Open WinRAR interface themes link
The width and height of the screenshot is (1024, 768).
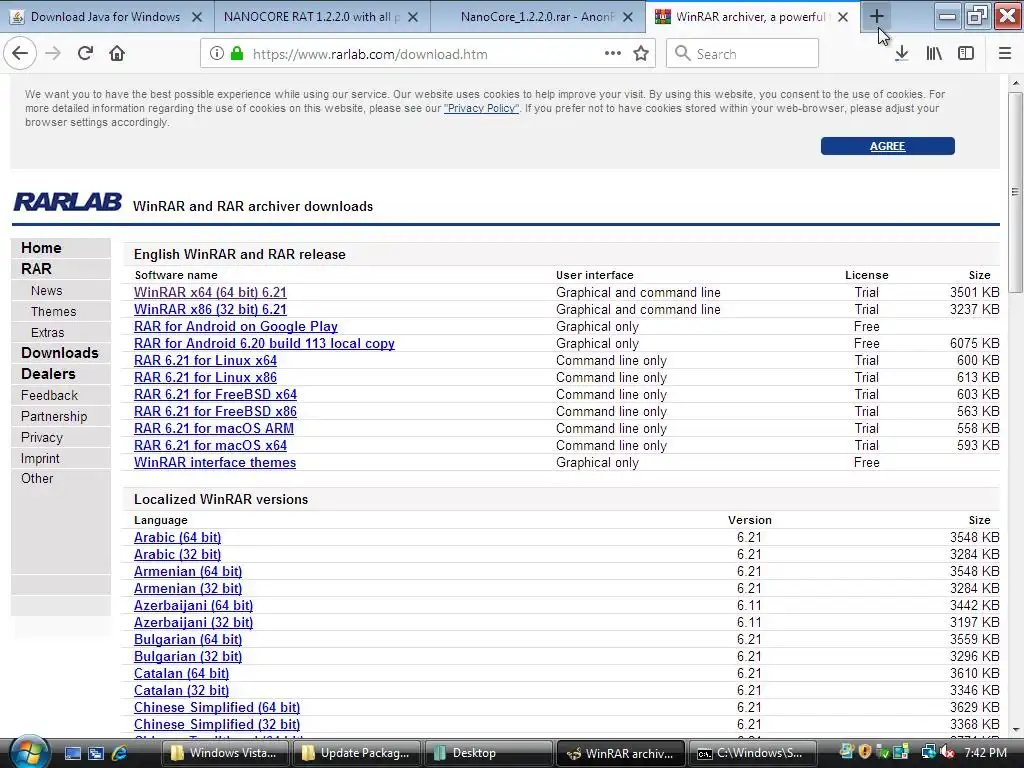pyautogui.click(x=215, y=462)
